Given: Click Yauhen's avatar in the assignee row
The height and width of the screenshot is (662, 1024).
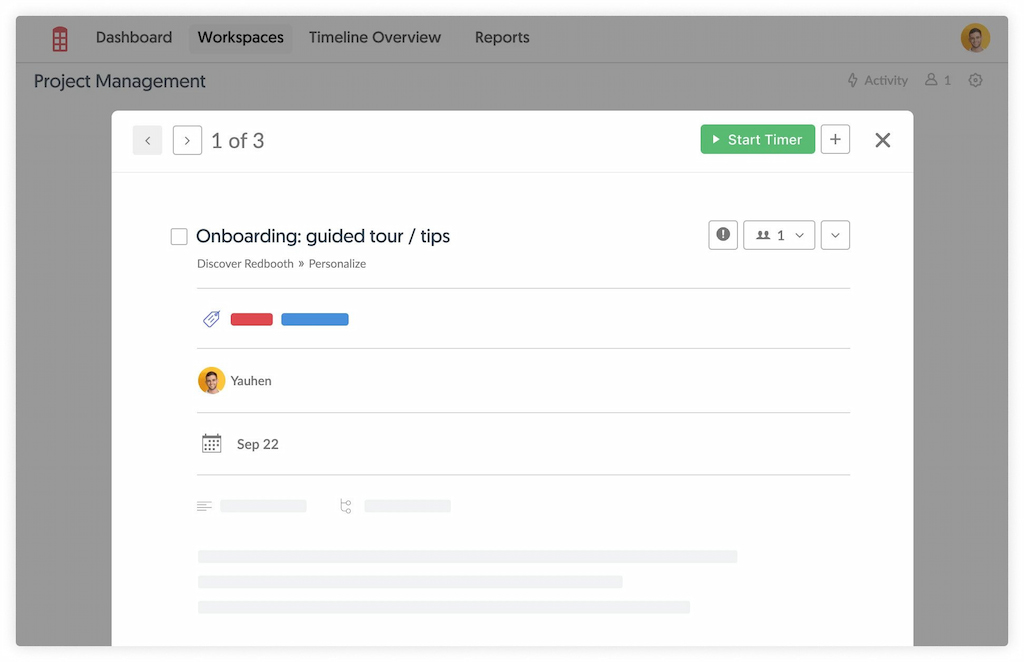Looking at the screenshot, I should (x=211, y=380).
